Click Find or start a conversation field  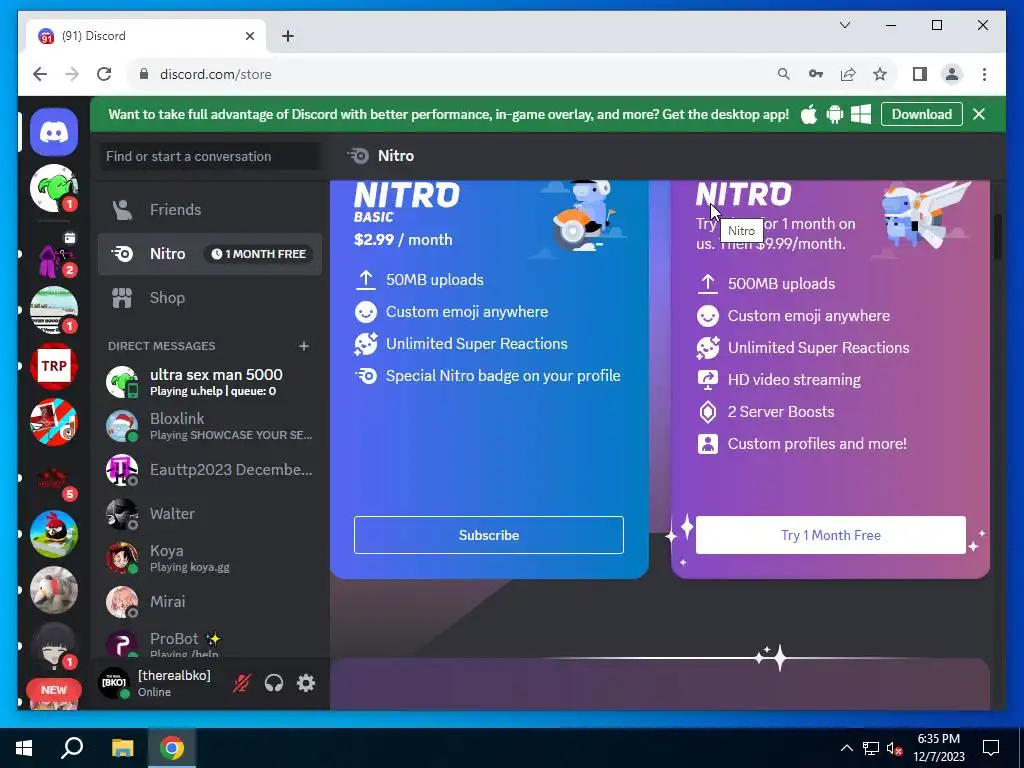point(210,156)
